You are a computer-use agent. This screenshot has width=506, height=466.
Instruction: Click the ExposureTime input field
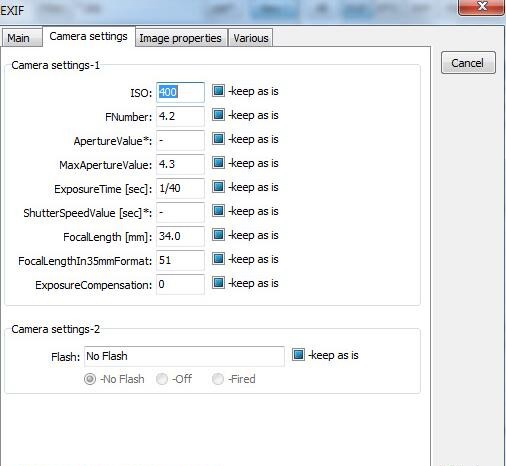180,188
